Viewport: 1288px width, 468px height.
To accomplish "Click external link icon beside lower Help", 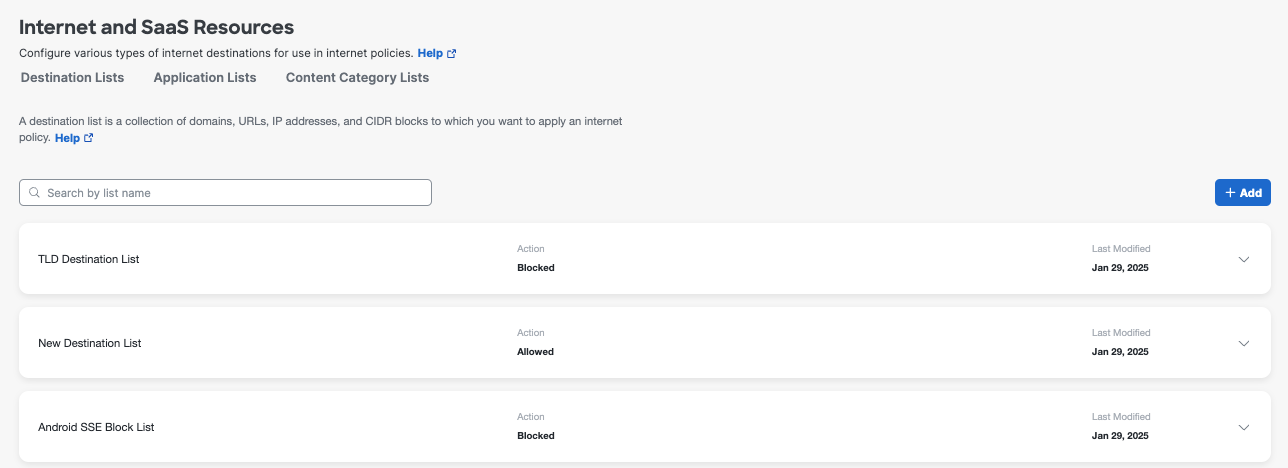I will pos(89,138).
